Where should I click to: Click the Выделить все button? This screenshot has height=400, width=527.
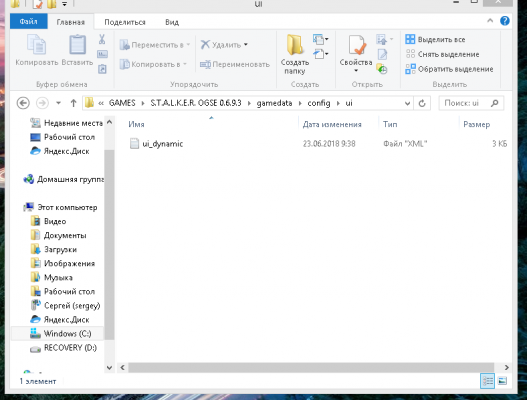point(435,39)
